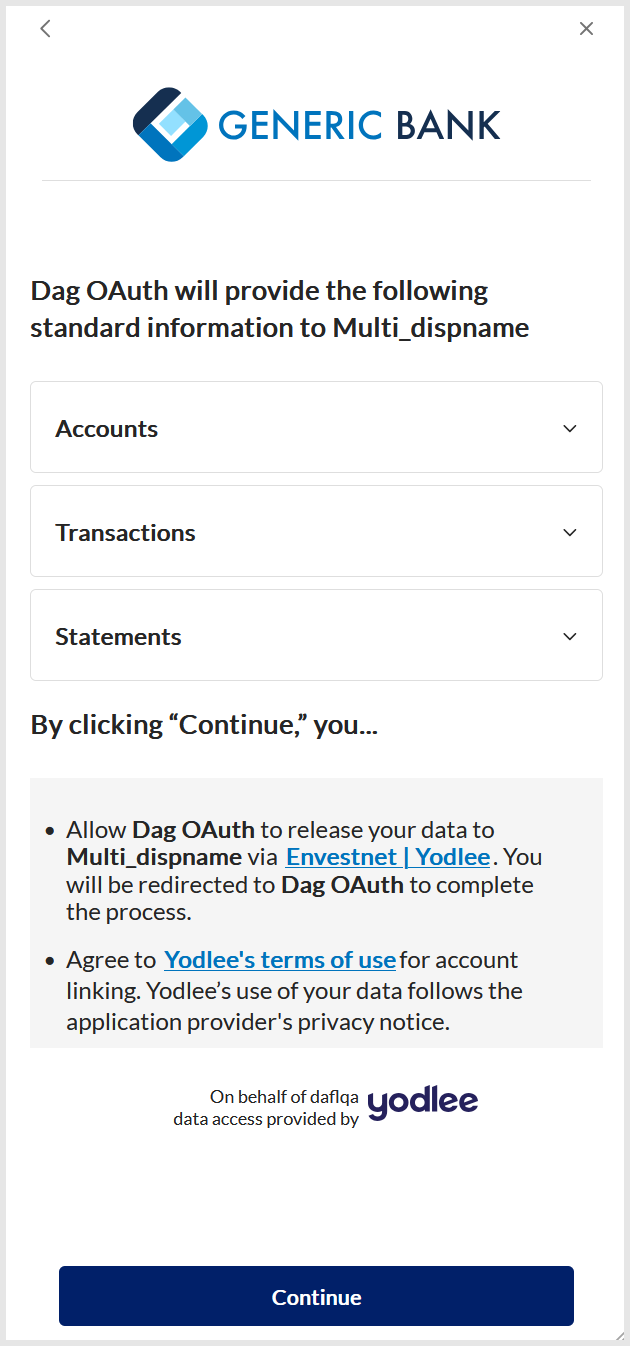The image size is (630, 1346).
Task: Expand the Transactions chevron arrow
Action: [x=570, y=532]
